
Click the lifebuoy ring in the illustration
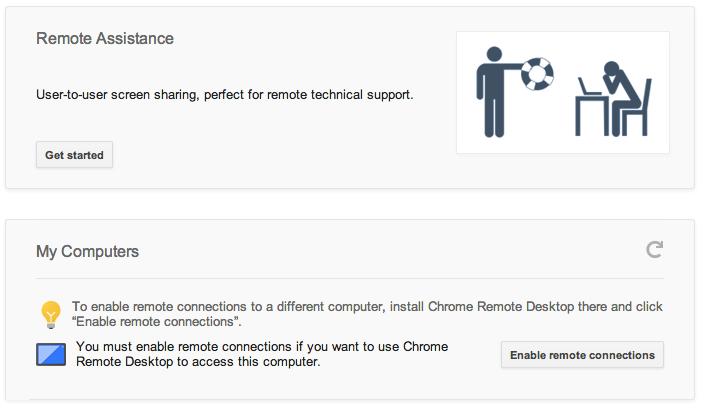[541, 70]
